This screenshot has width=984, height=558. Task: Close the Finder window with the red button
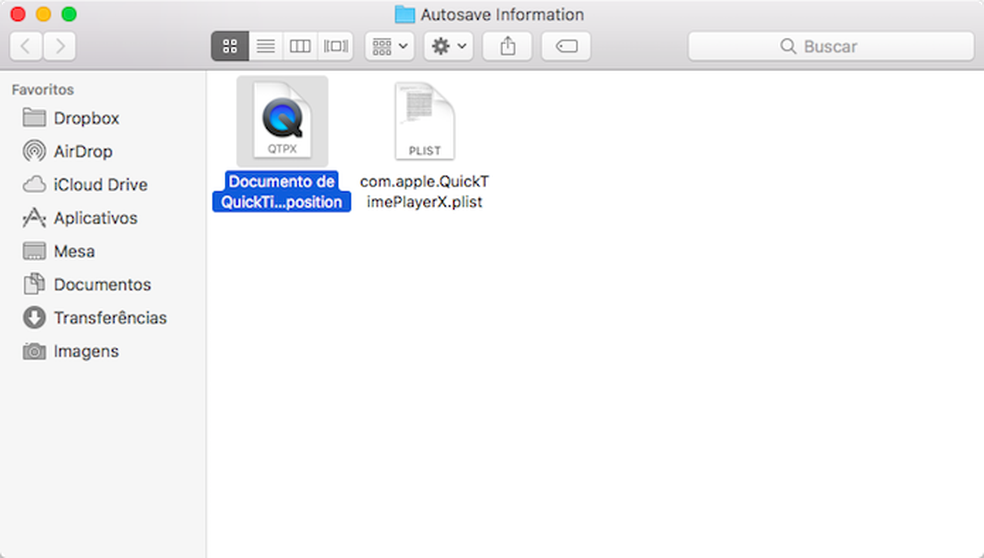click(x=18, y=14)
